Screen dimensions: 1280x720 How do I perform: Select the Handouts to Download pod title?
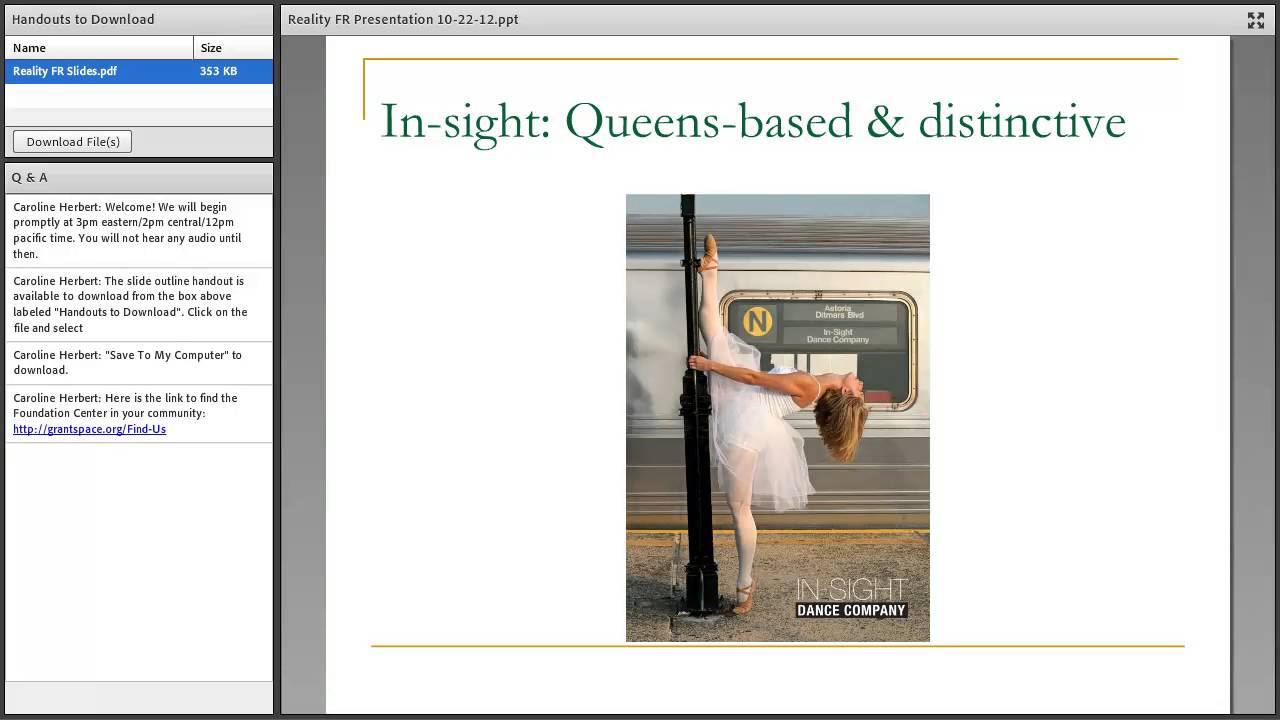click(83, 19)
